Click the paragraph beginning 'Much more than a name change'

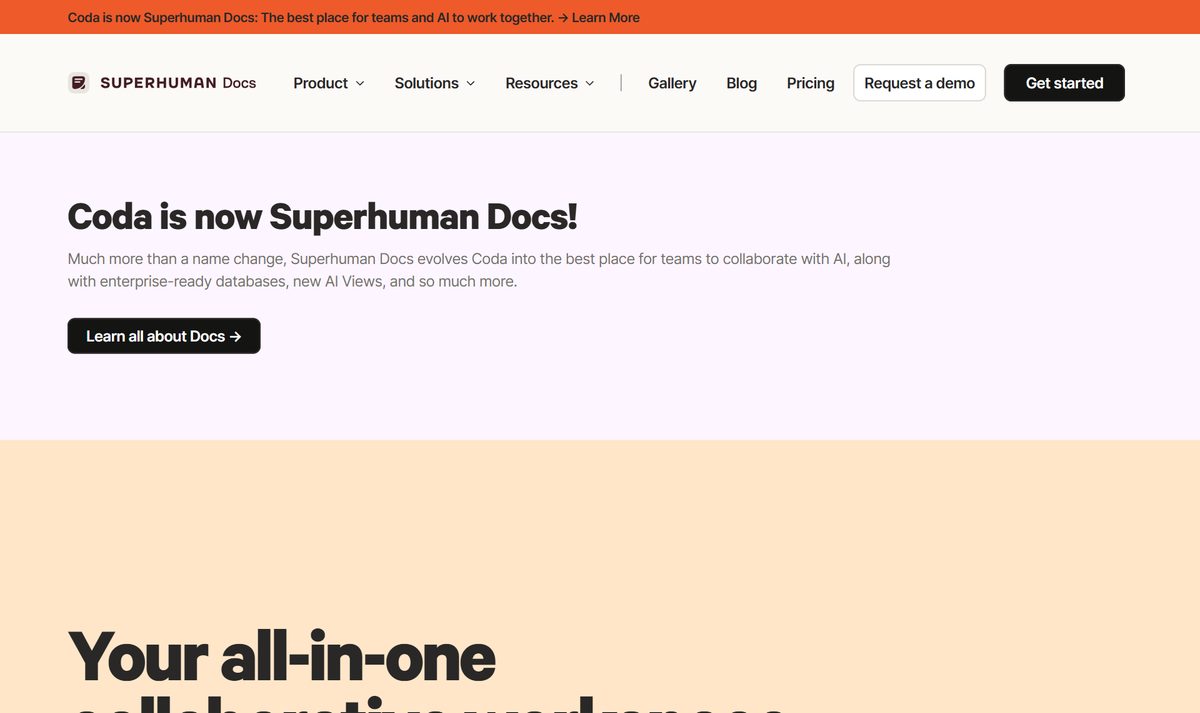pos(479,270)
